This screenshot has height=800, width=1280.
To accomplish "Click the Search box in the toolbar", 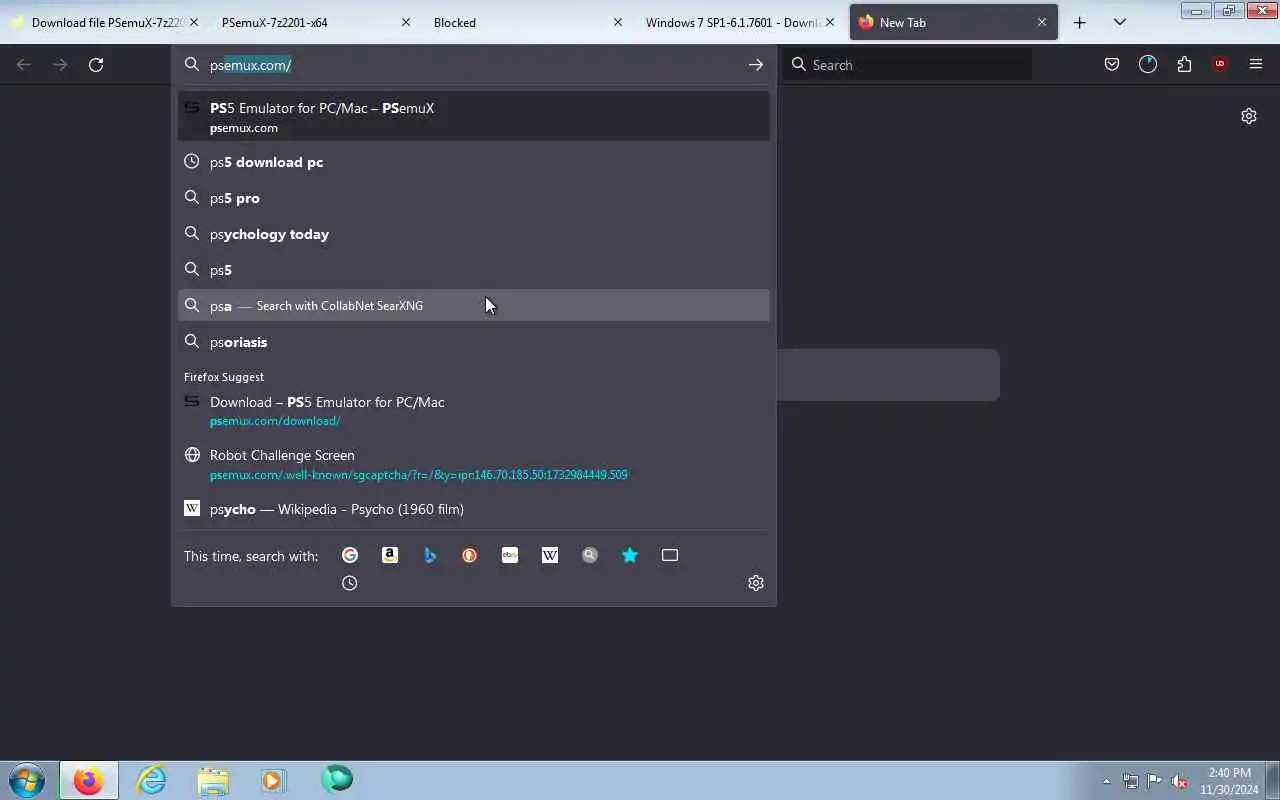I will [908, 65].
